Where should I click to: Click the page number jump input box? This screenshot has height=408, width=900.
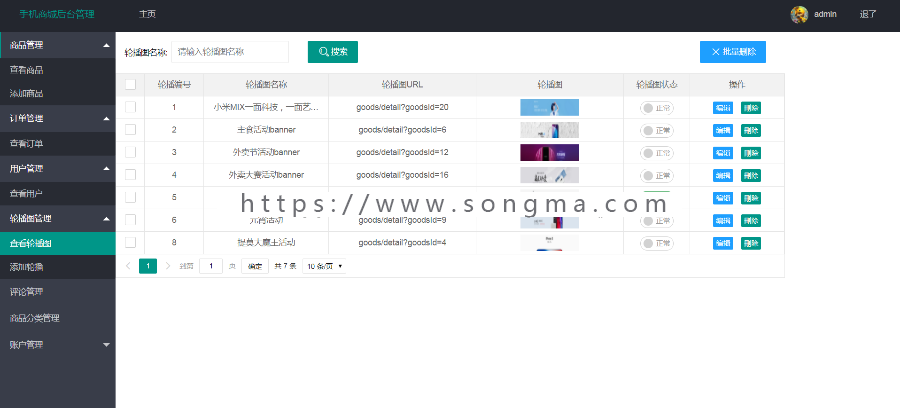[x=211, y=266]
